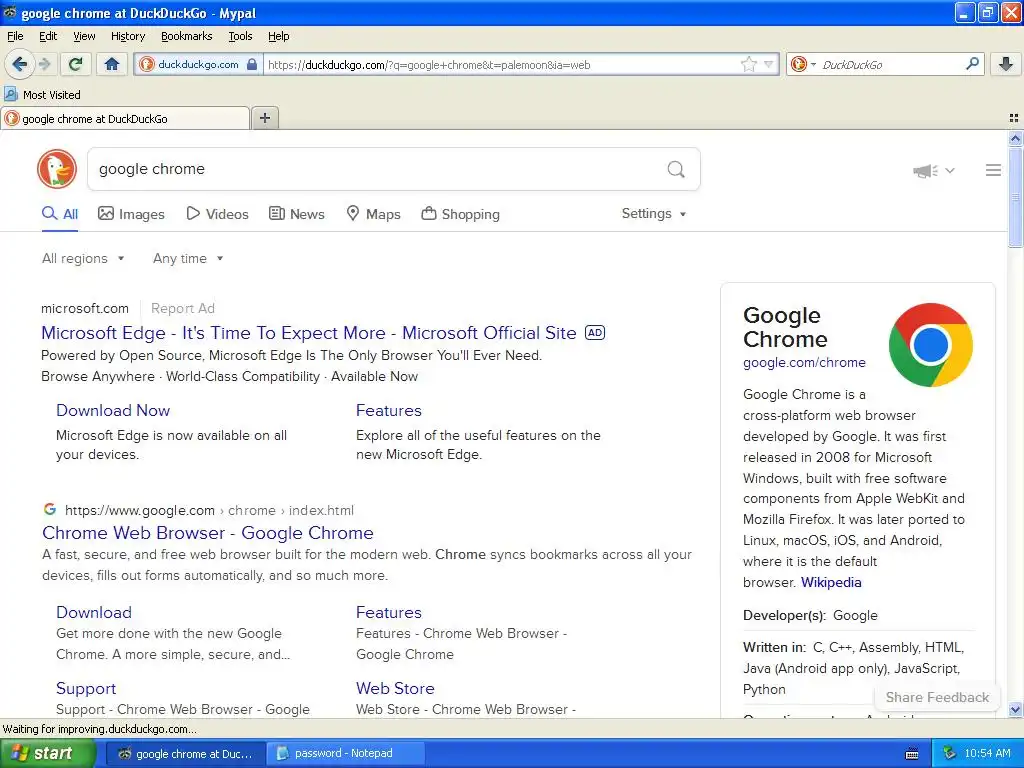This screenshot has height=768, width=1024.
Task: Click the keyboard icon in the system tray
Action: point(912,754)
